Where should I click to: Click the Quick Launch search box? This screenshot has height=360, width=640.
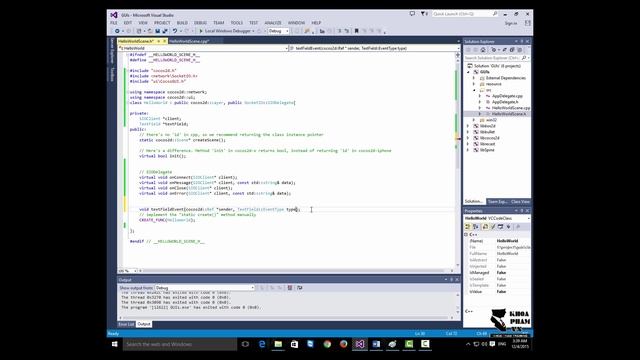click(464, 14)
